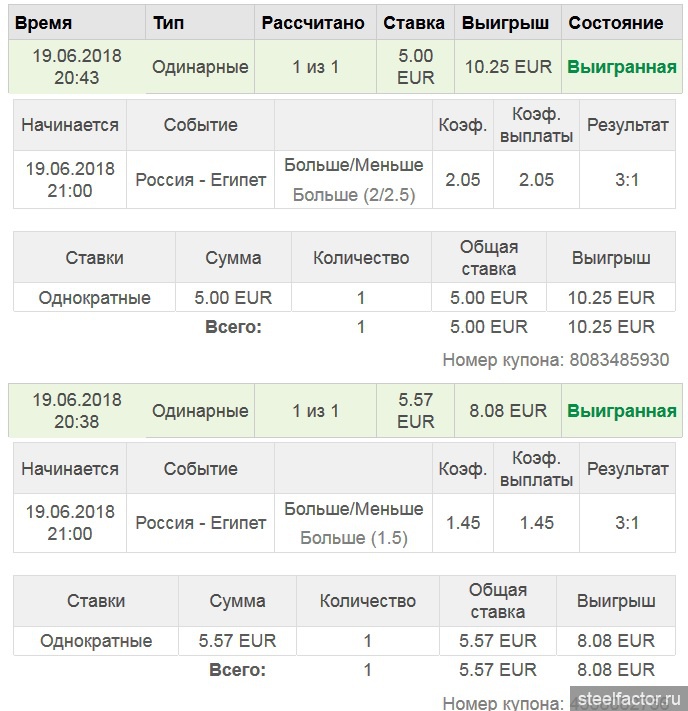The height and width of the screenshot is (711, 688).
Task: Click the 10.25 EUR payout in green row
Action: pos(508,67)
